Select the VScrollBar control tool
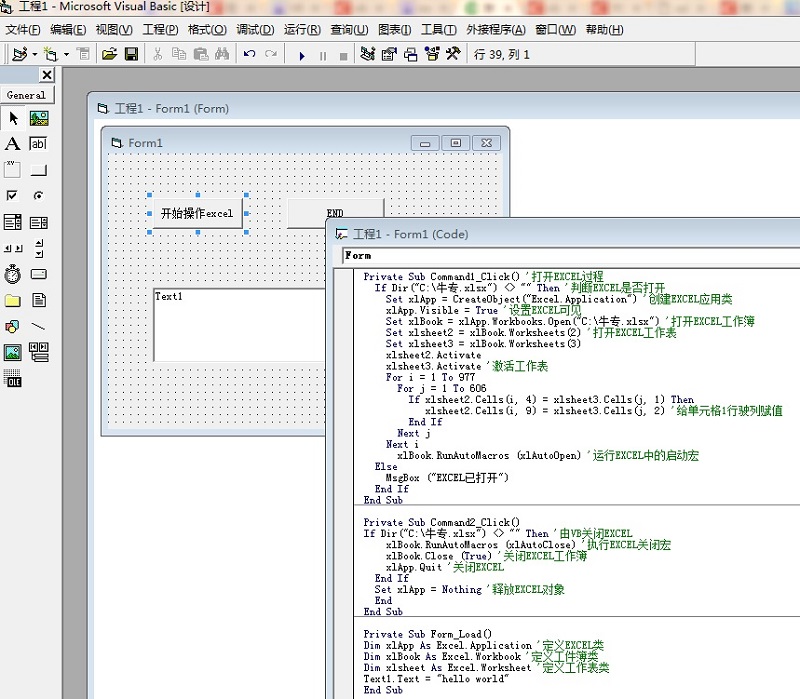The height and width of the screenshot is (699, 800). pos(39,248)
